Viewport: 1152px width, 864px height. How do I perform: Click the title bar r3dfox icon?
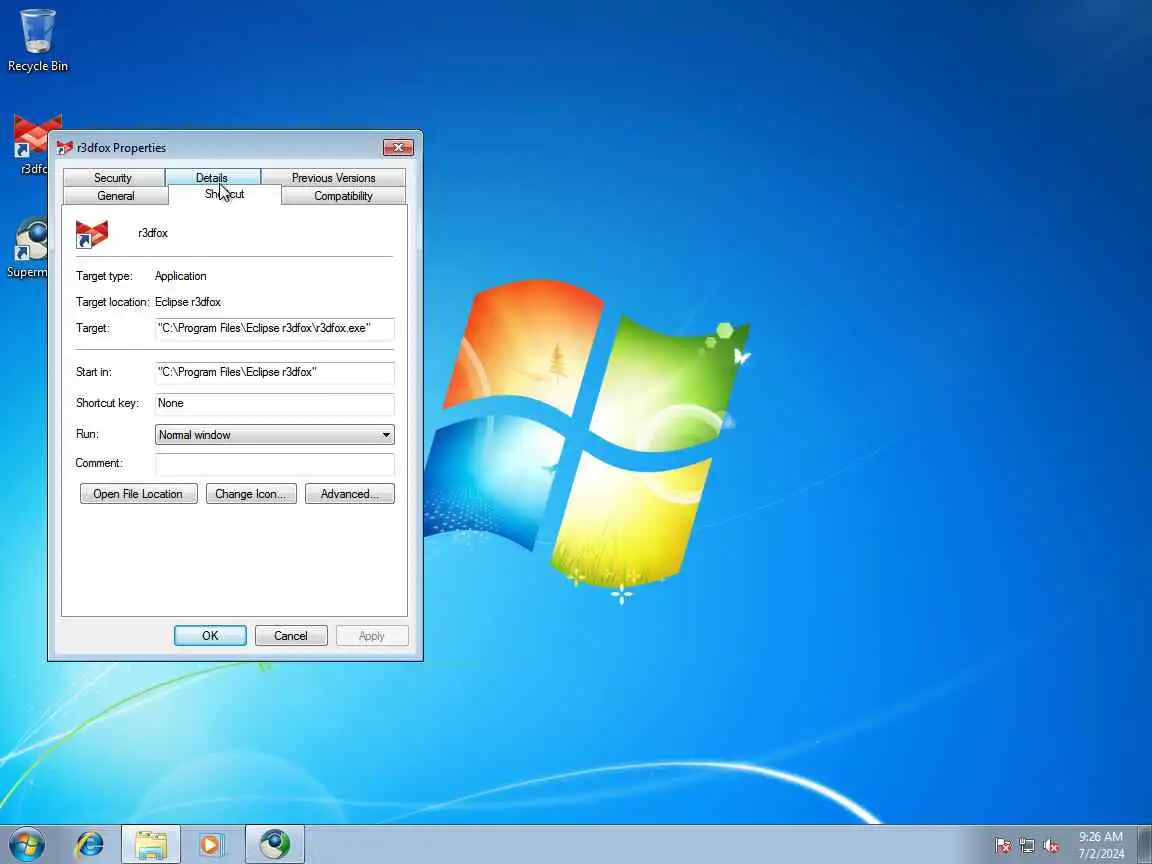65,148
